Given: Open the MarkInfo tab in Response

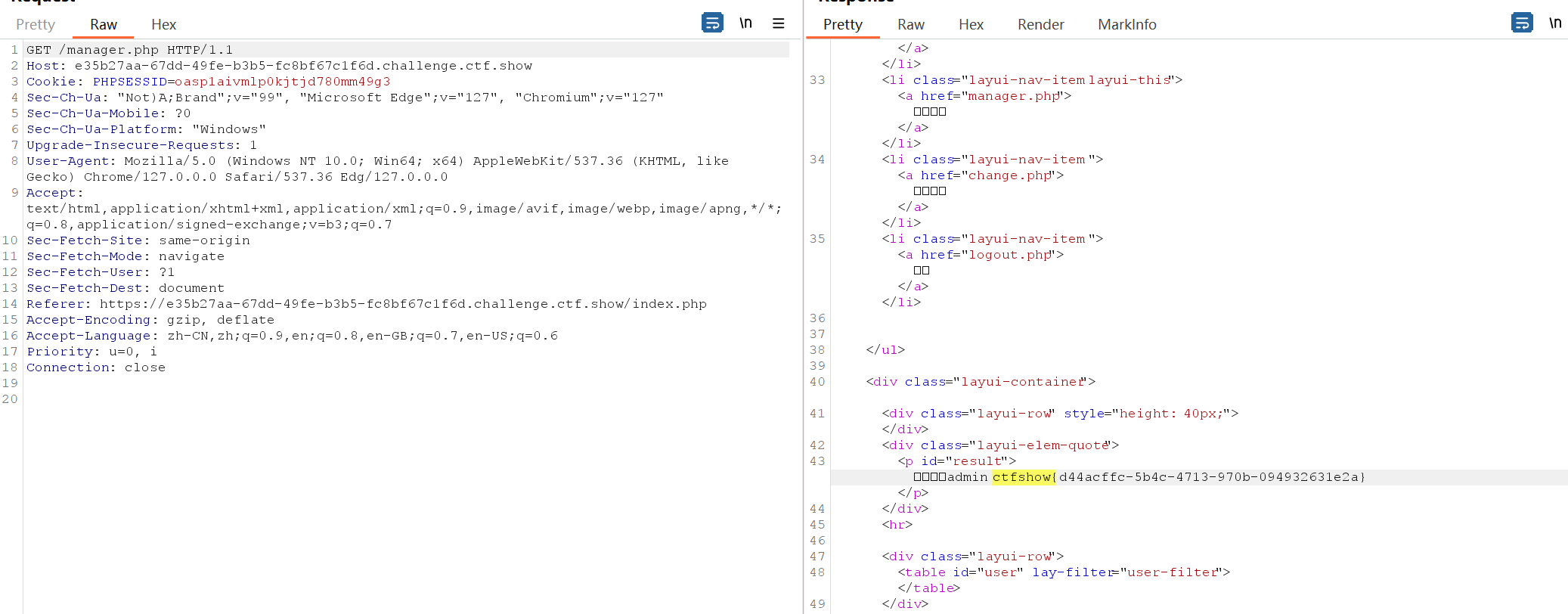Looking at the screenshot, I should tap(1126, 24).
